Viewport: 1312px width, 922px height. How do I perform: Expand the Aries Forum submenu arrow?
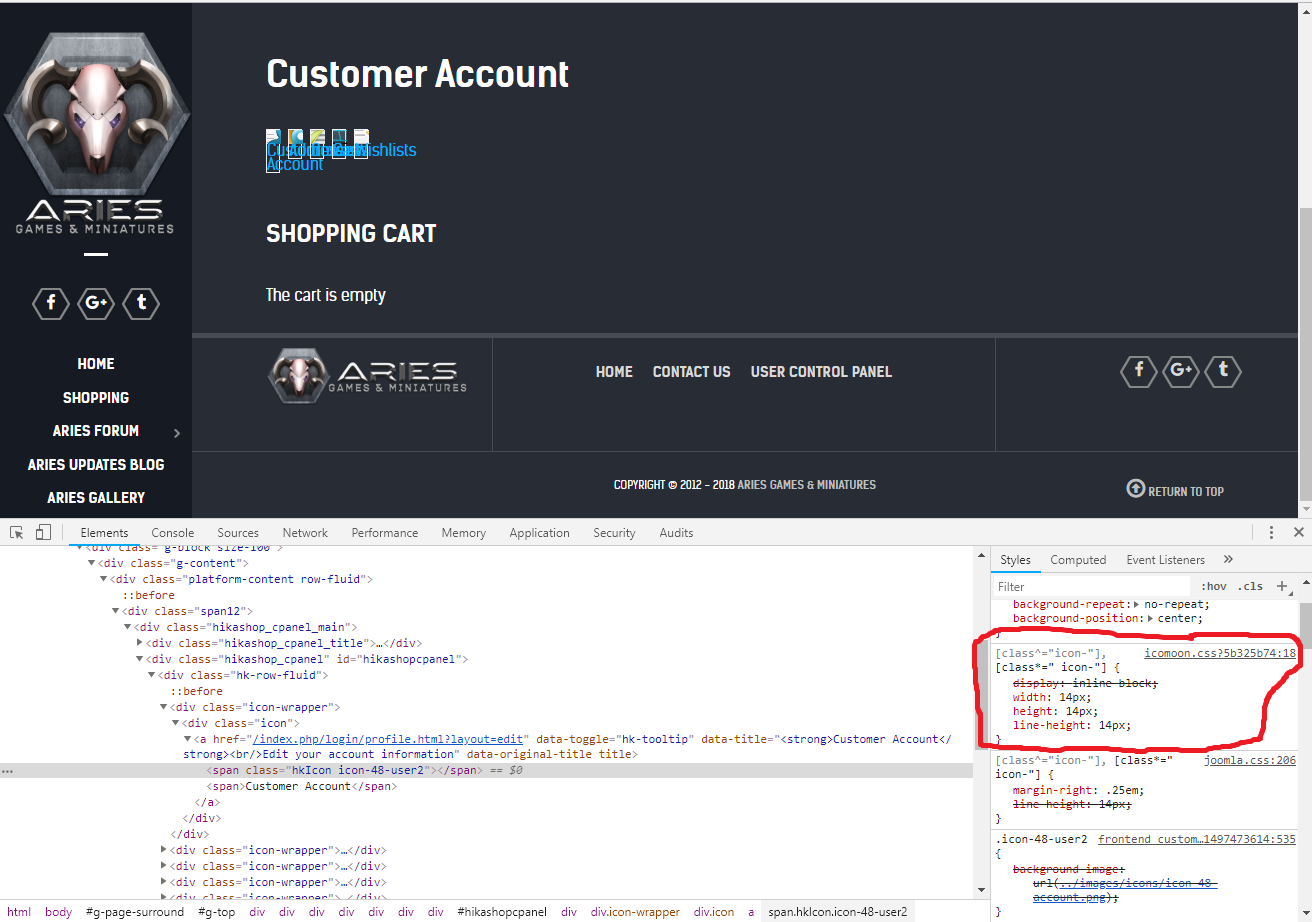(x=177, y=433)
